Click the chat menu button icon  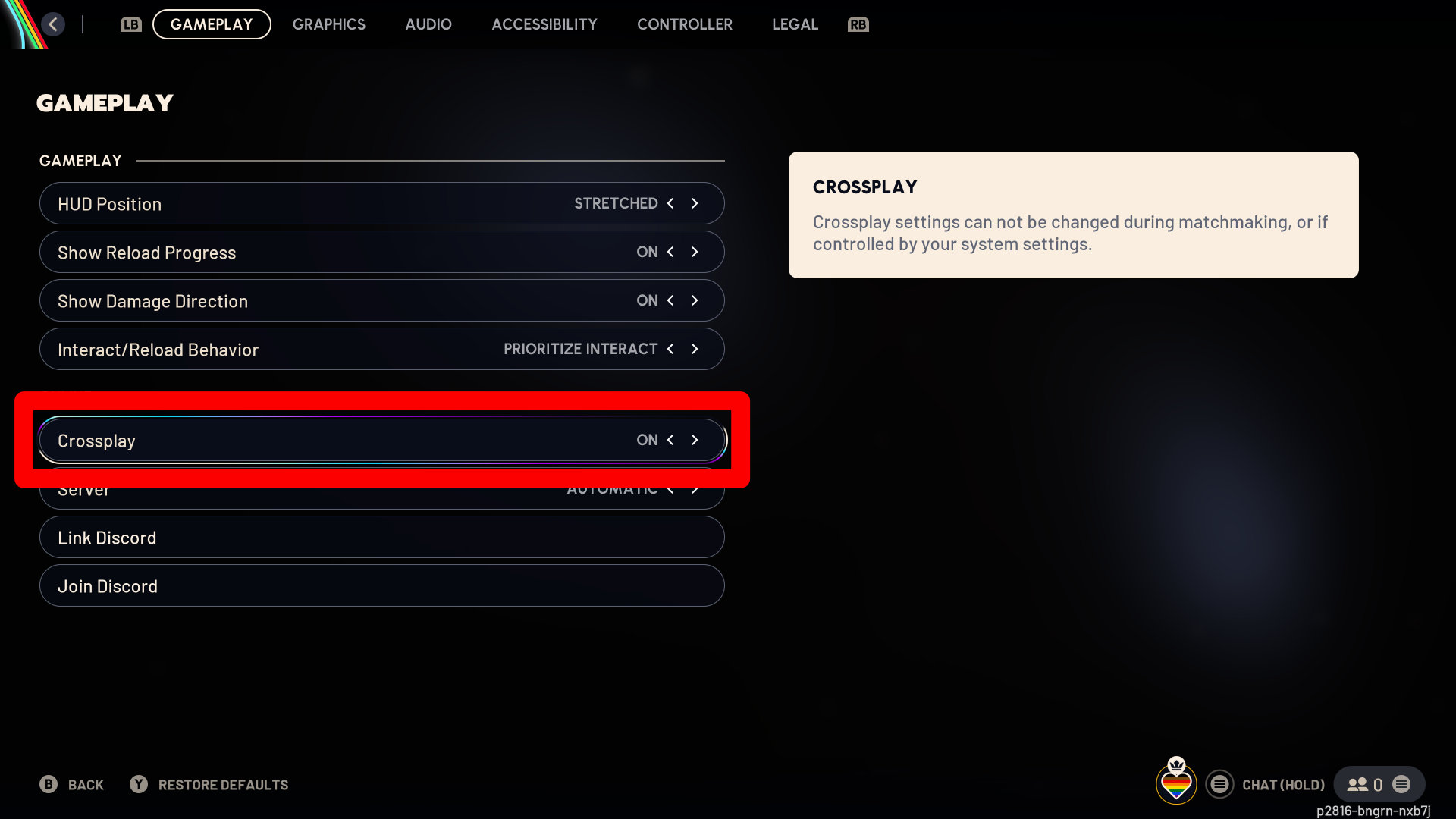click(1219, 784)
